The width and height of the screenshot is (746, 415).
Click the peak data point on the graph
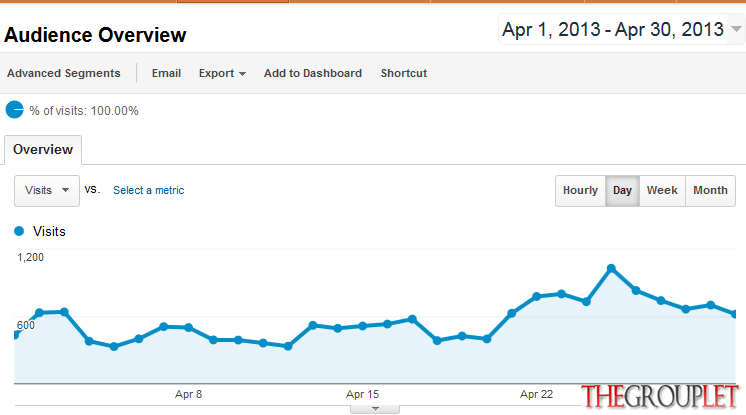click(x=611, y=268)
